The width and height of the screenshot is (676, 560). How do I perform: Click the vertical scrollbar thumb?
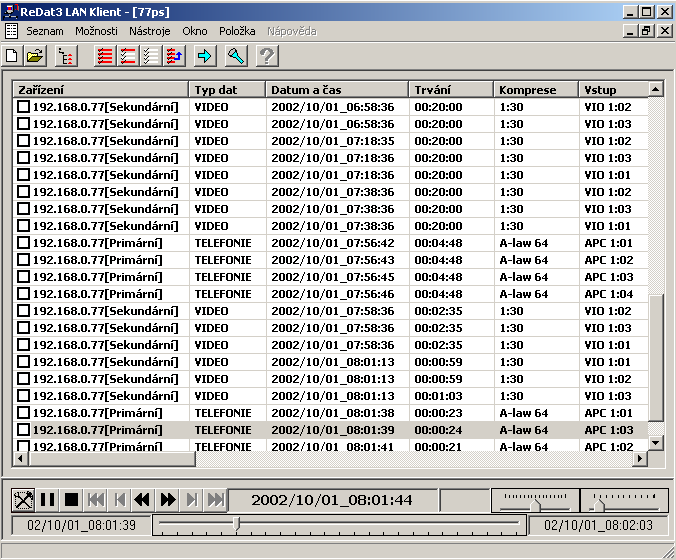point(656,358)
